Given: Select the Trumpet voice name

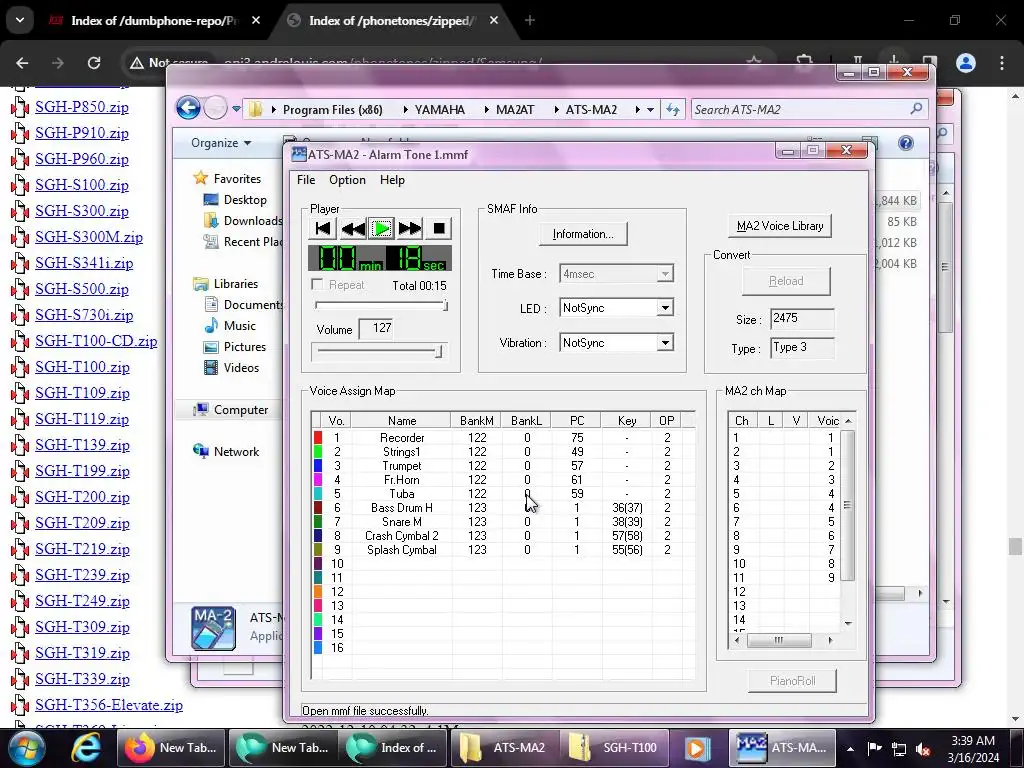Looking at the screenshot, I should point(402,466).
